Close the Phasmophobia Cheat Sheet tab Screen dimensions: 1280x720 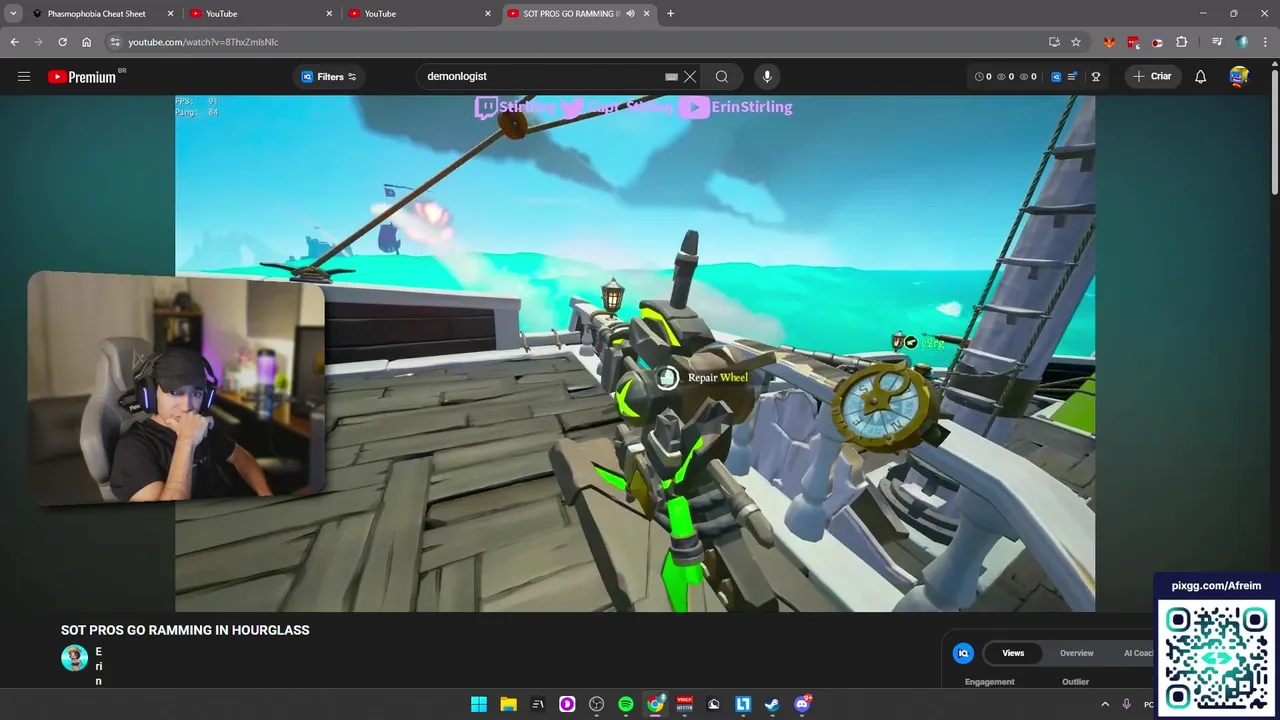(170, 14)
